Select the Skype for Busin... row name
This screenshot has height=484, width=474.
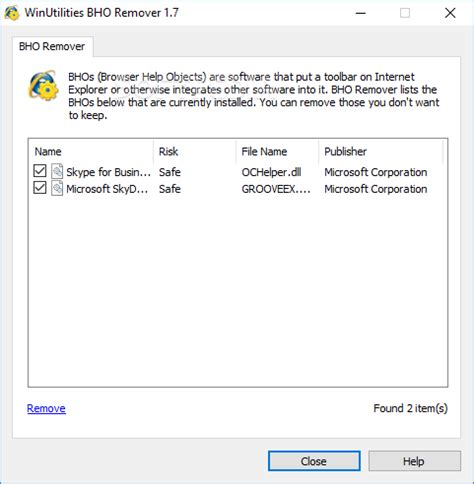(108, 172)
